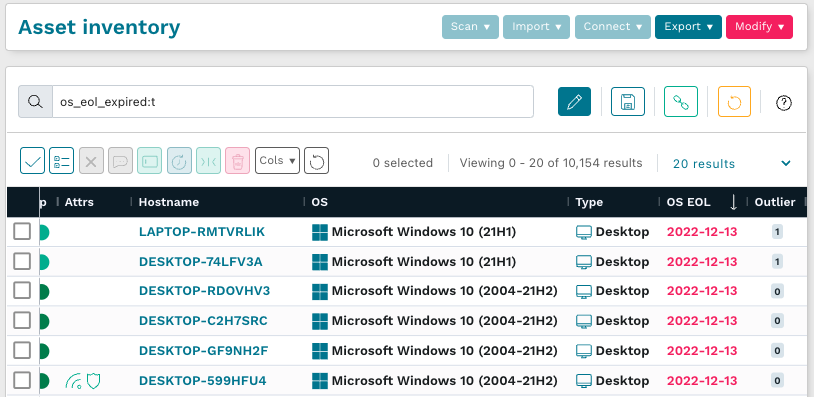Open the DESKTOP-599HFU4 hostname link
The height and width of the screenshot is (397, 814).
tap(202, 381)
